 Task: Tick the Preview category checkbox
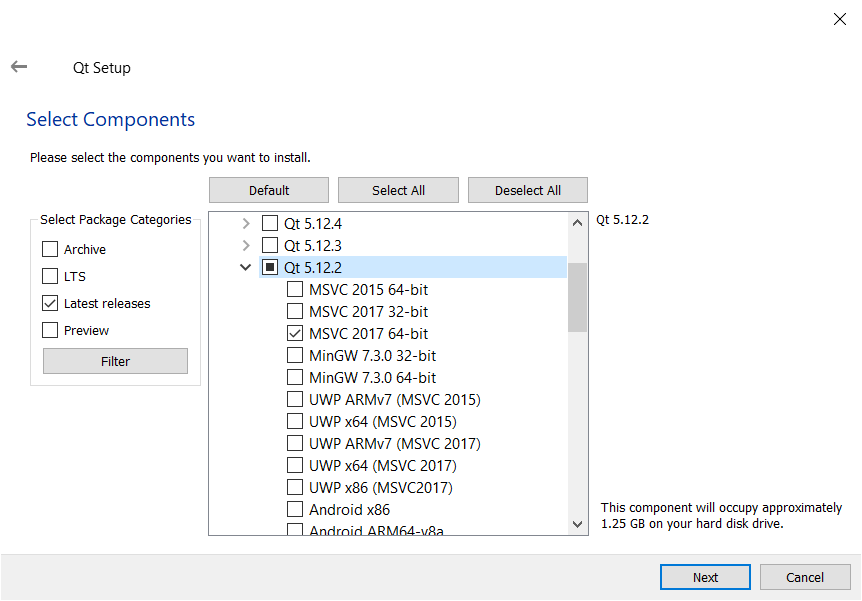tap(50, 330)
